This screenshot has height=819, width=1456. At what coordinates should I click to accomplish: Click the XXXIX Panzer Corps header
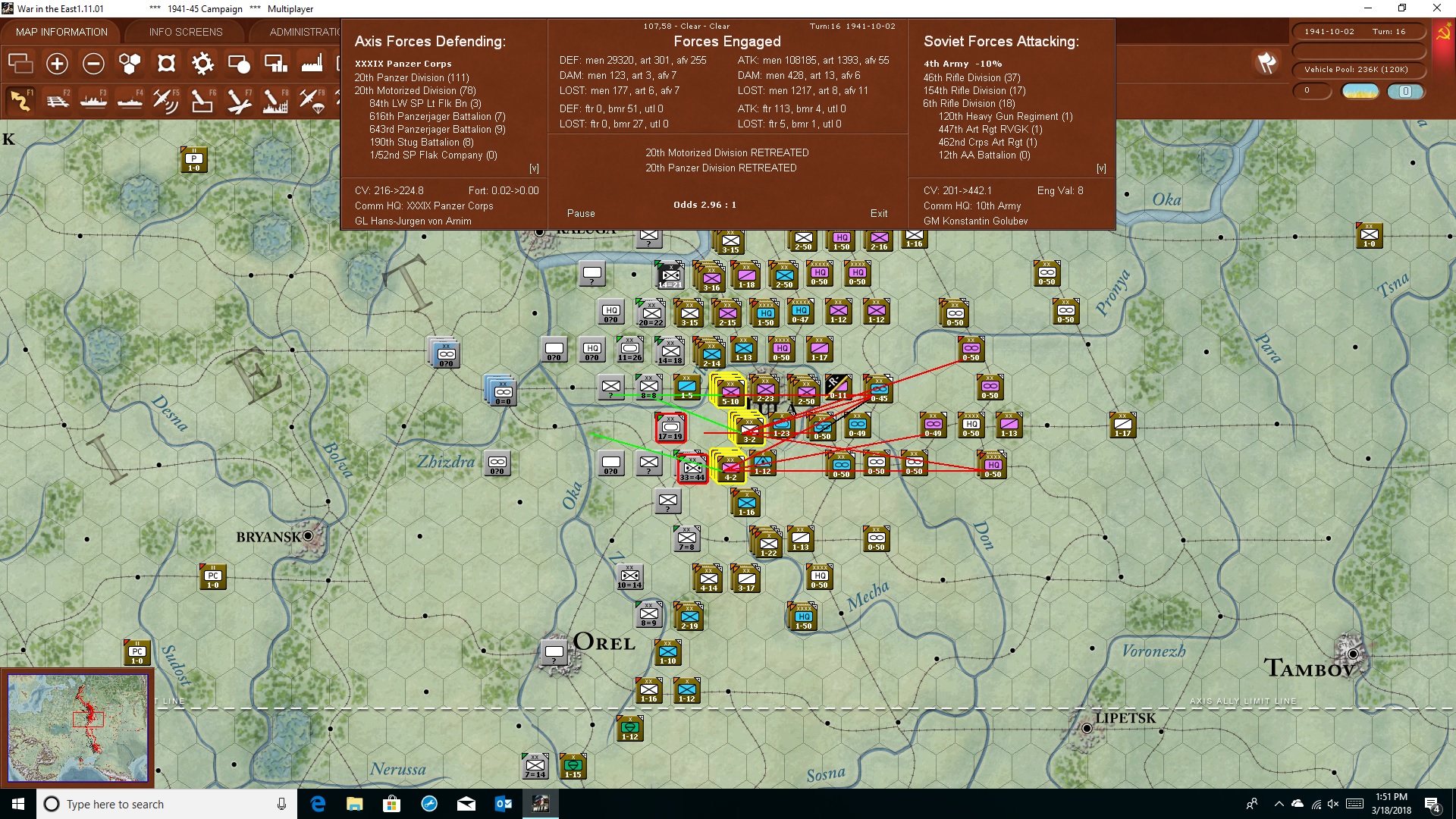[x=403, y=64]
